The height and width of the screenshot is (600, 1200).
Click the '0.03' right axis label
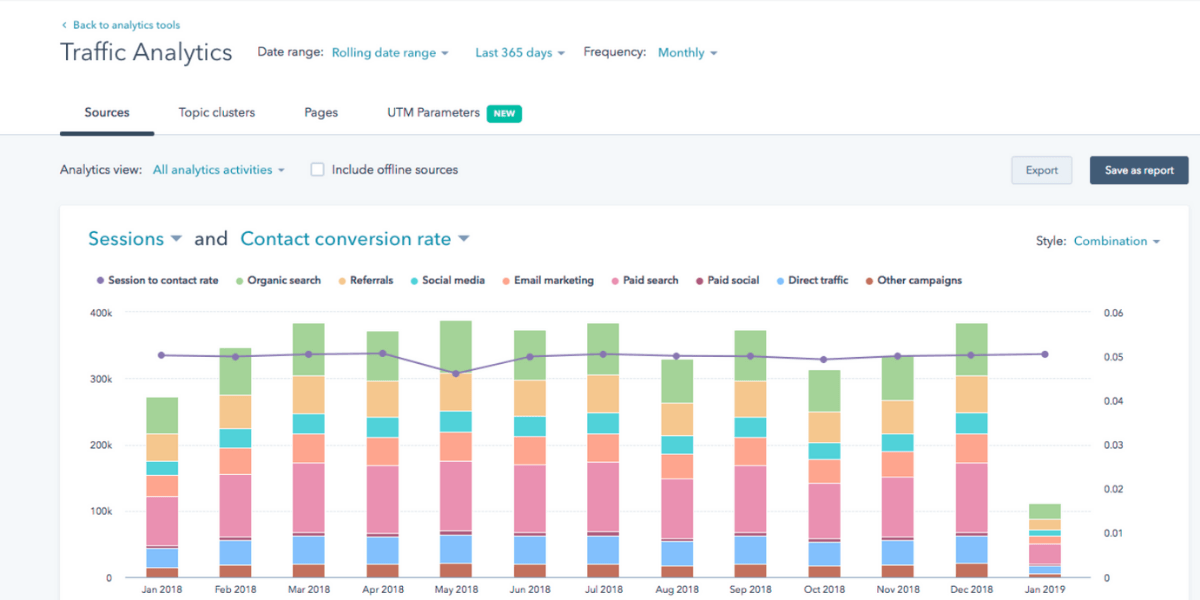1114,445
